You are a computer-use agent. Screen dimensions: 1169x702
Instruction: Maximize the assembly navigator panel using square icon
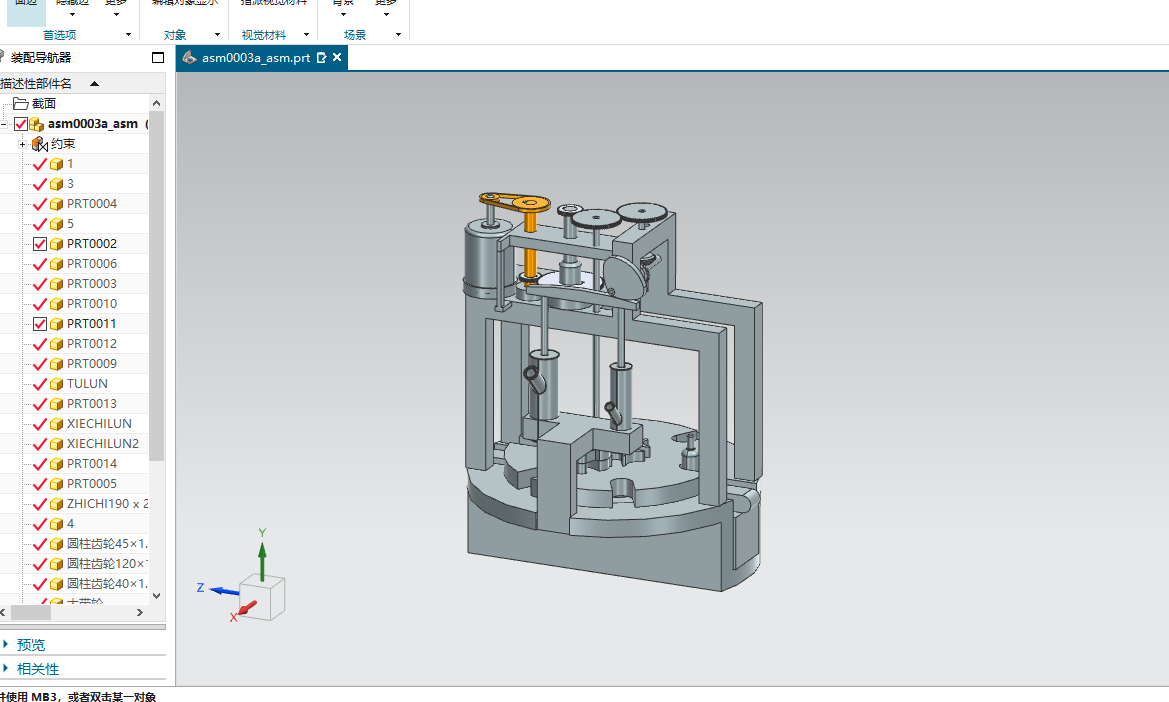pyautogui.click(x=157, y=57)
